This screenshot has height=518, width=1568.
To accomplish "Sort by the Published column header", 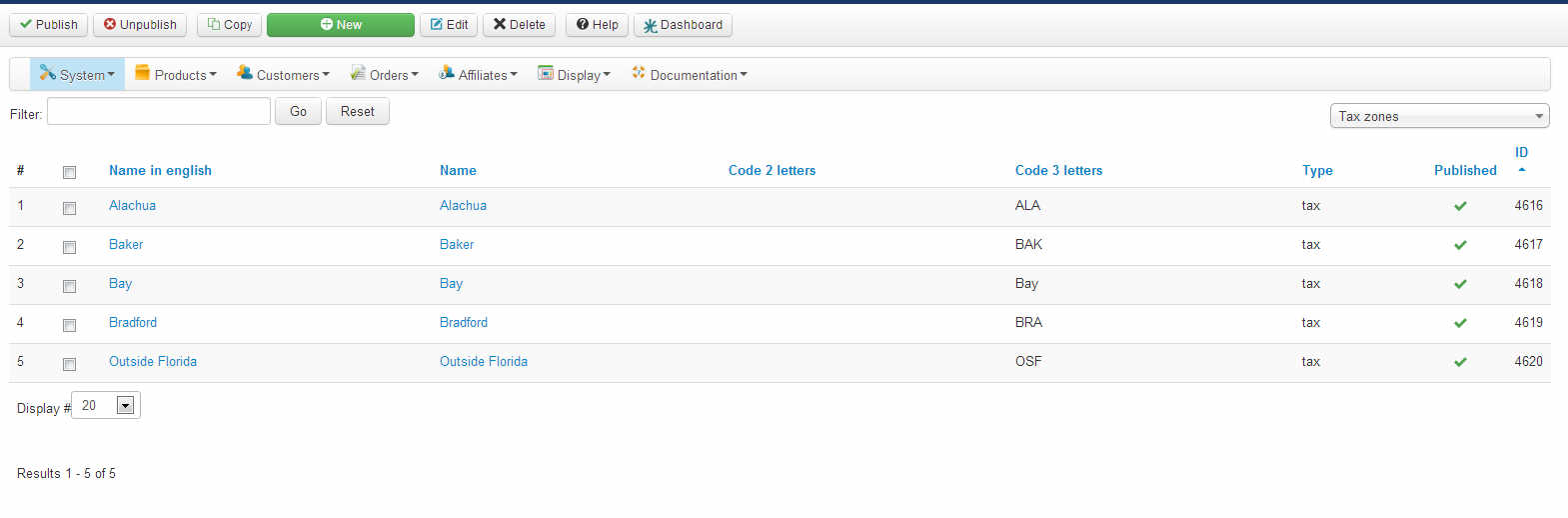I will (1465, 170).
